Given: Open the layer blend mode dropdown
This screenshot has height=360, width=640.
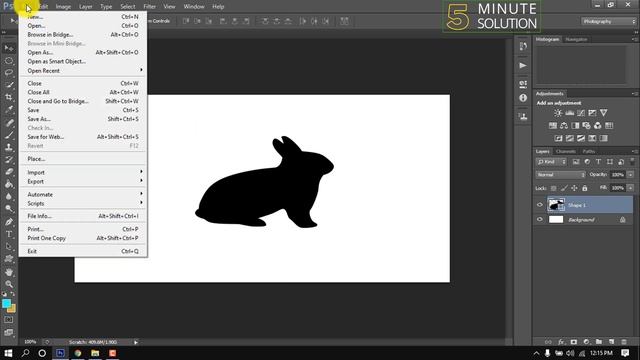Looking at the screenshot, I should [x=560, y=175].
